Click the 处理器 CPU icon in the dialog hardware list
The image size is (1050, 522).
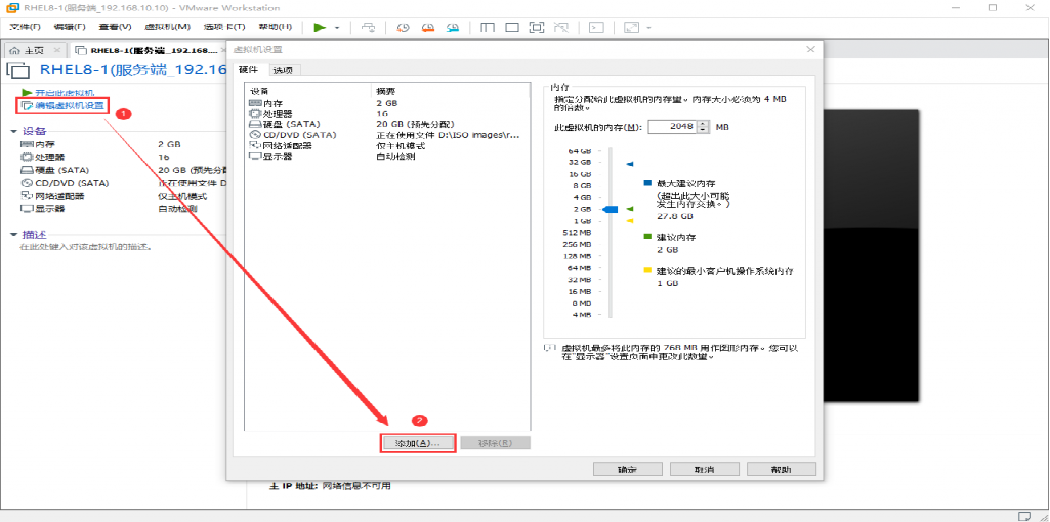255,114
